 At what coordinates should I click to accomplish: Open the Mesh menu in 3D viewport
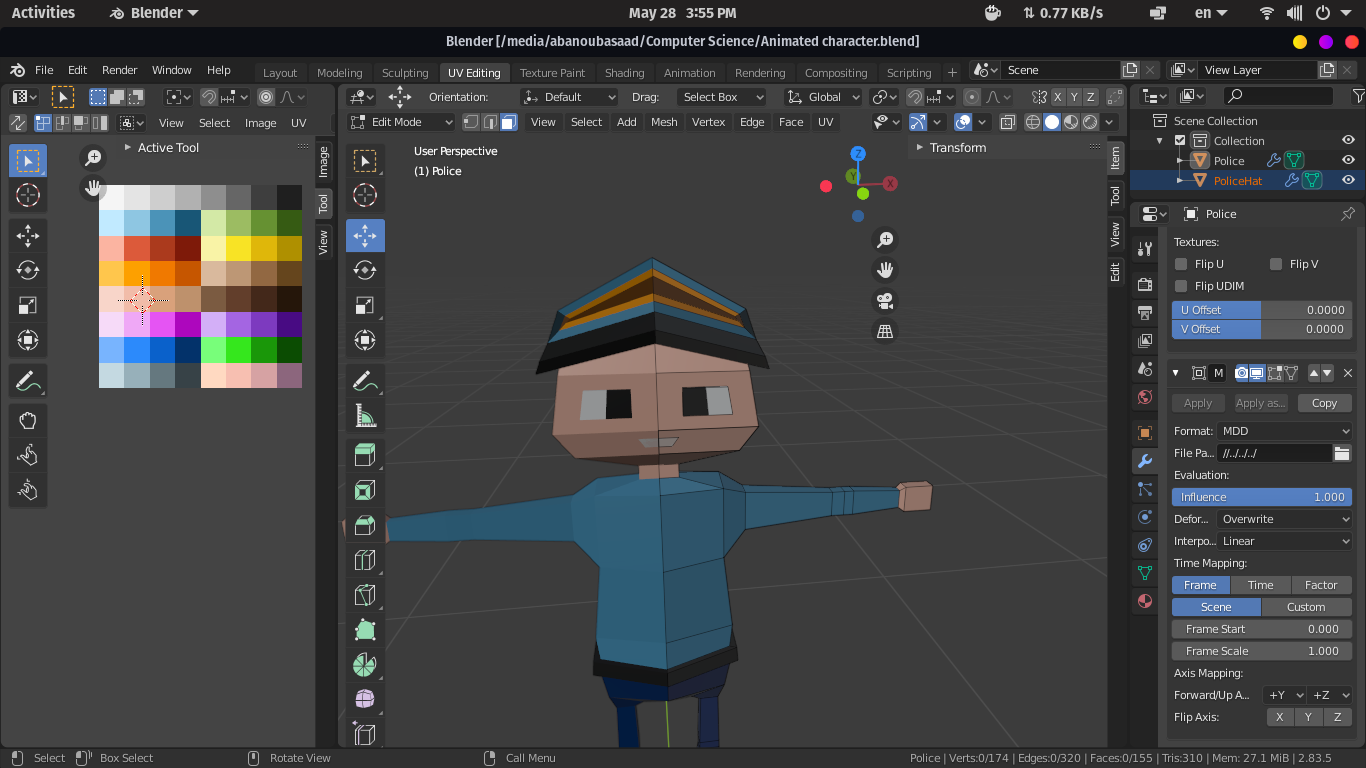[664, 122]
